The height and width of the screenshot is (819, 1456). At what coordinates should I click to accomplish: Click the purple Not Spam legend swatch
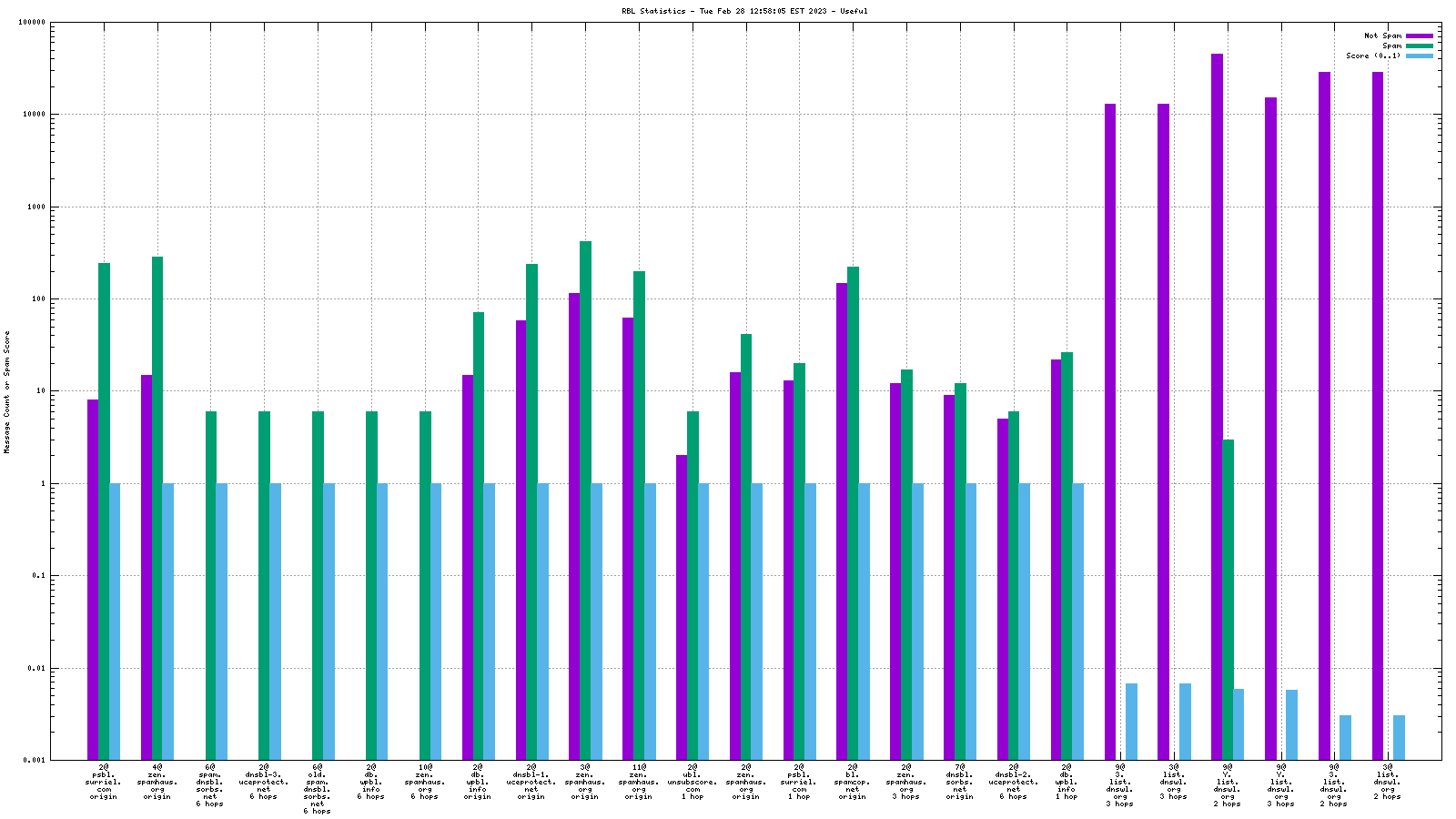coord(1420,35)
